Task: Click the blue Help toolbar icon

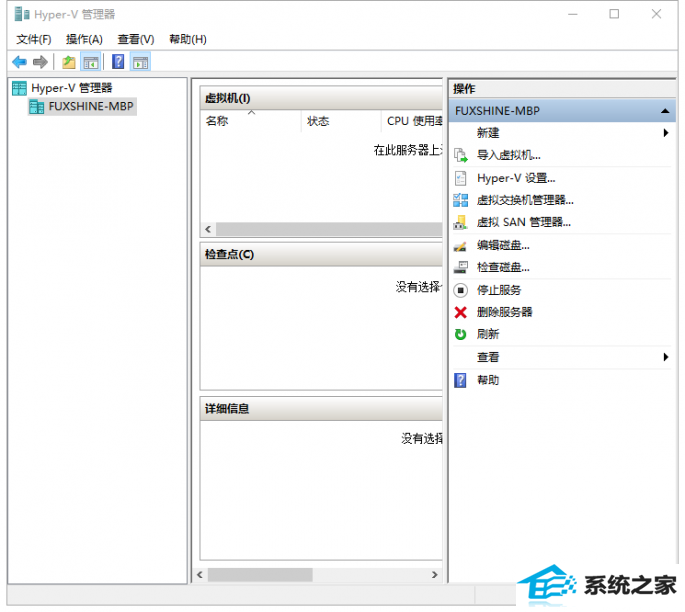Action: click(118, 62)
